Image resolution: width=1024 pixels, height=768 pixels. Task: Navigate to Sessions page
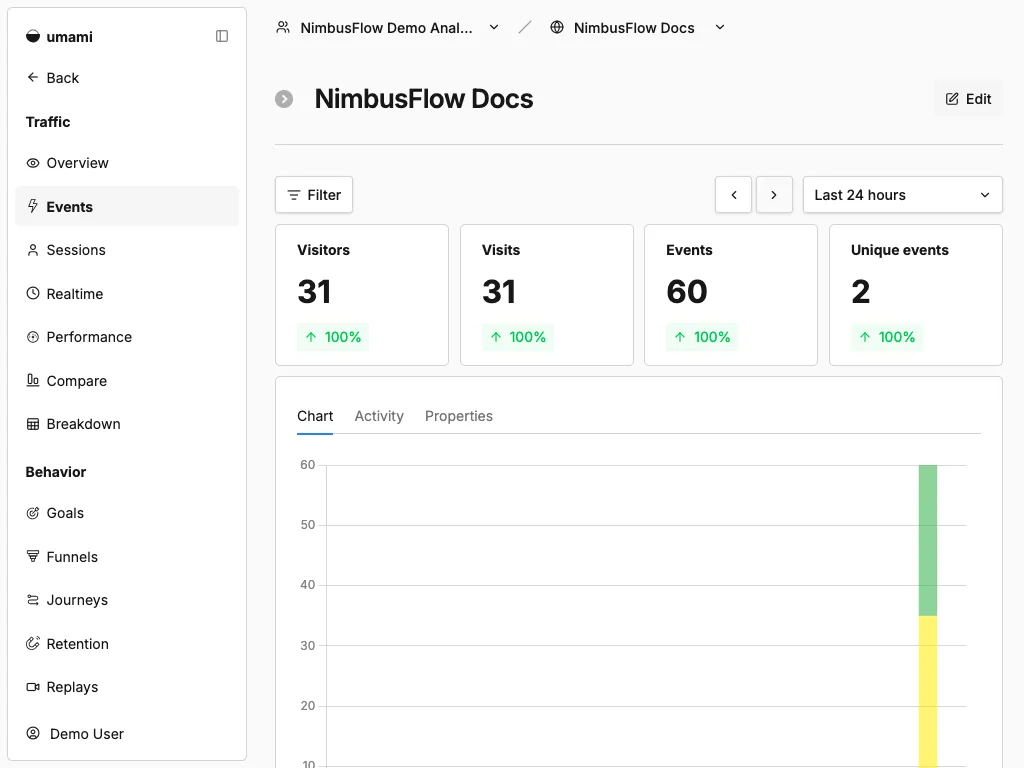[x=127, y=250]
